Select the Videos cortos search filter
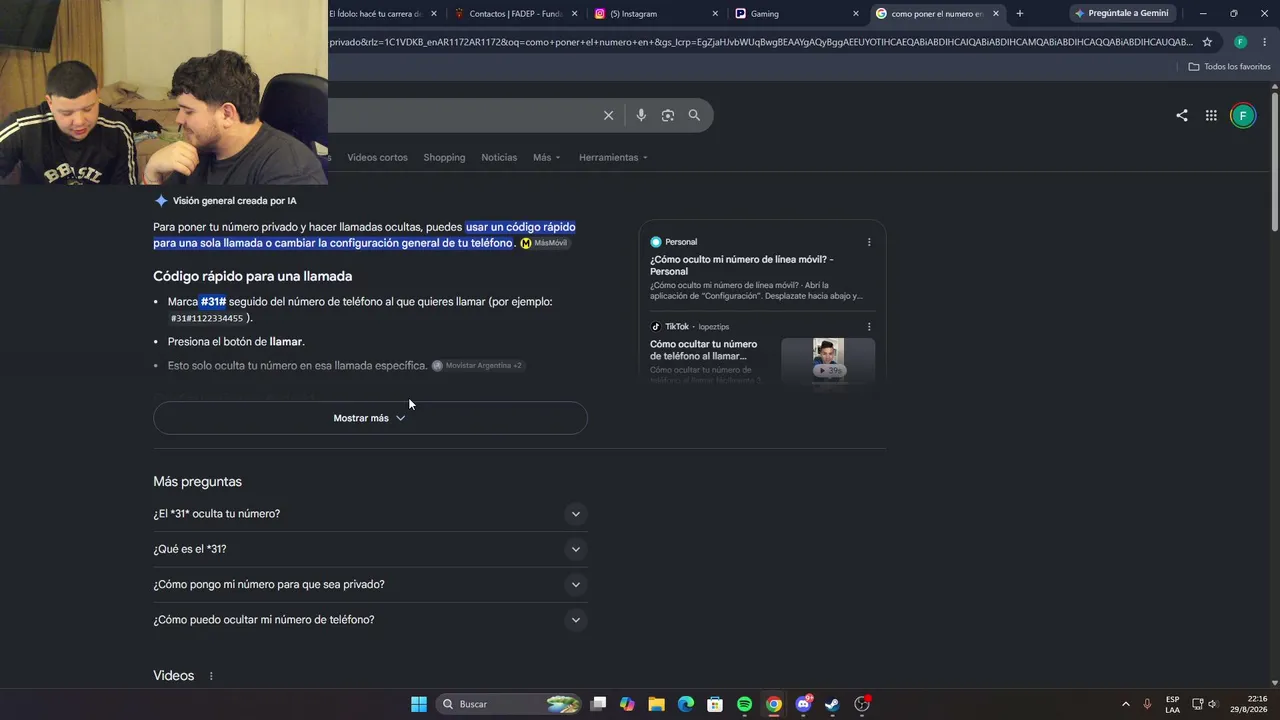Image resolution: width=1280 pixels, height=720 pixels. [x=377, y=157]
